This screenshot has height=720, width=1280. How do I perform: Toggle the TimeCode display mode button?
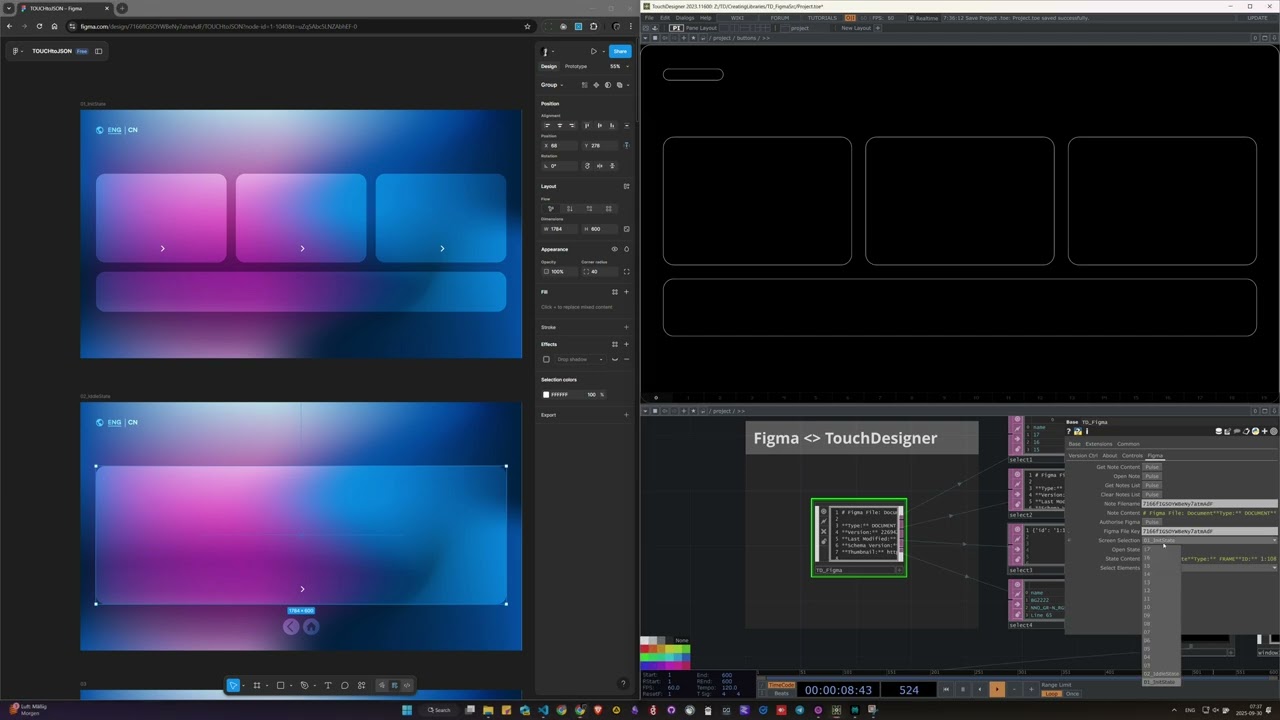[781, 686]
